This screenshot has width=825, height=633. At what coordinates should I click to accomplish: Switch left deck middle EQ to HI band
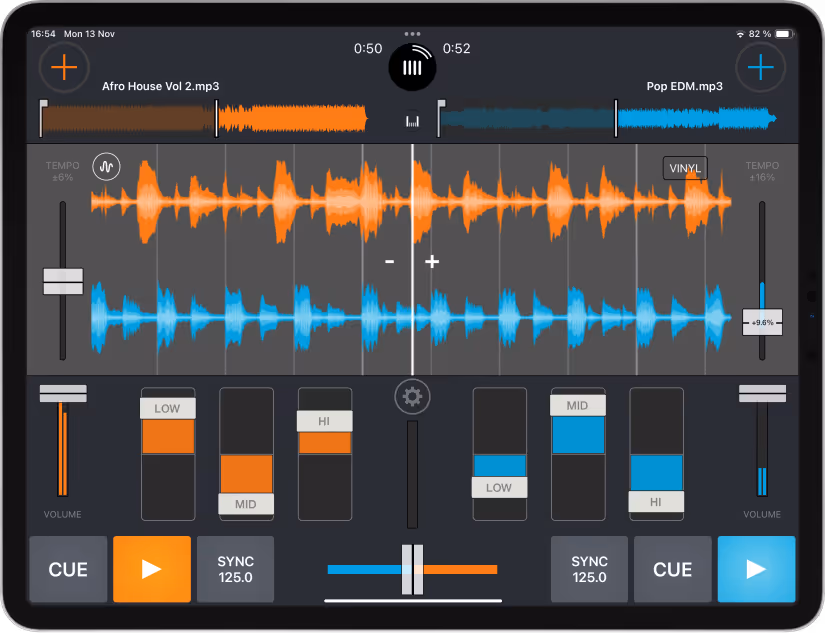click(324, 421)
